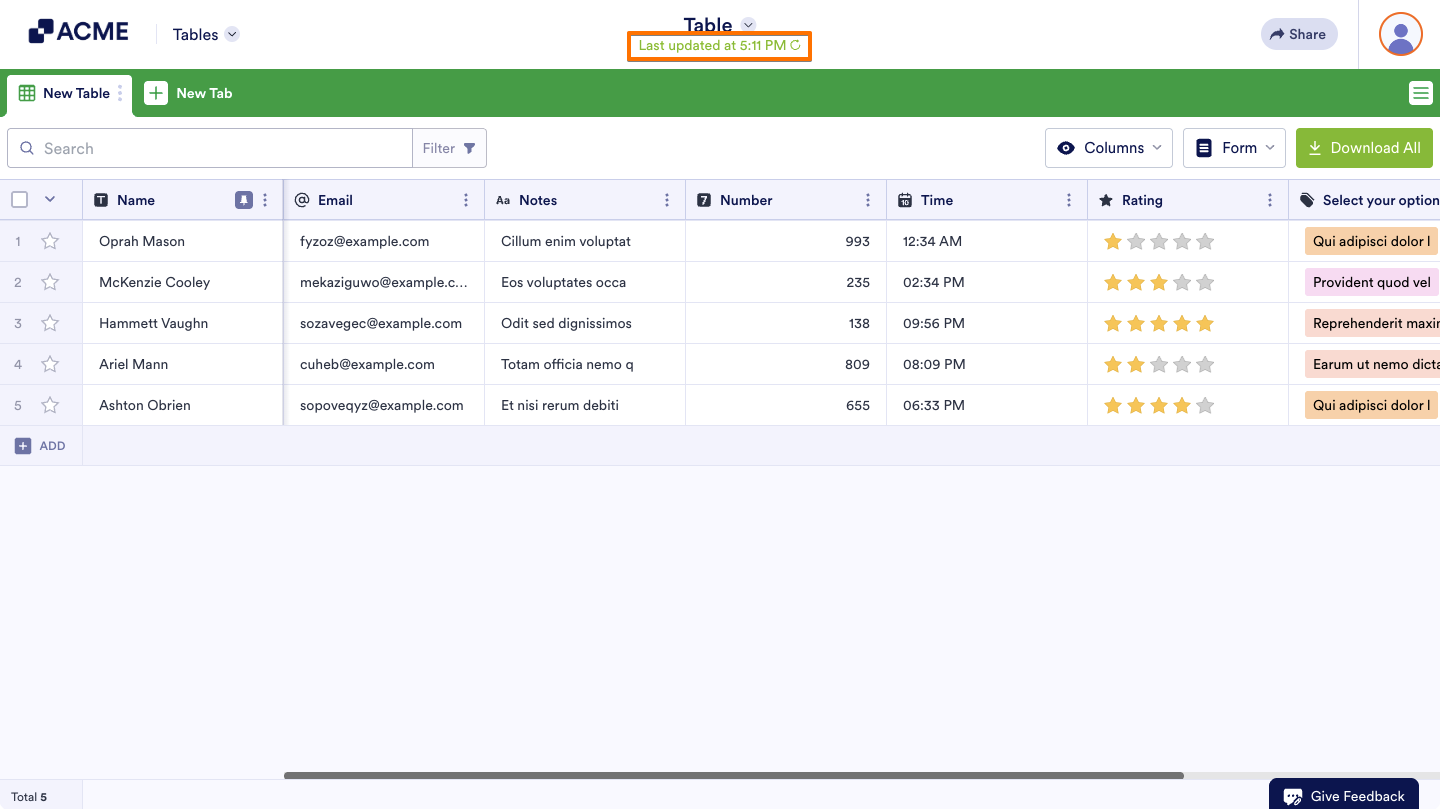Open the Reprehenderit option tag
Viewport: 1440px width, 809px height.
pyautogui.click(x=1372, y=323)
